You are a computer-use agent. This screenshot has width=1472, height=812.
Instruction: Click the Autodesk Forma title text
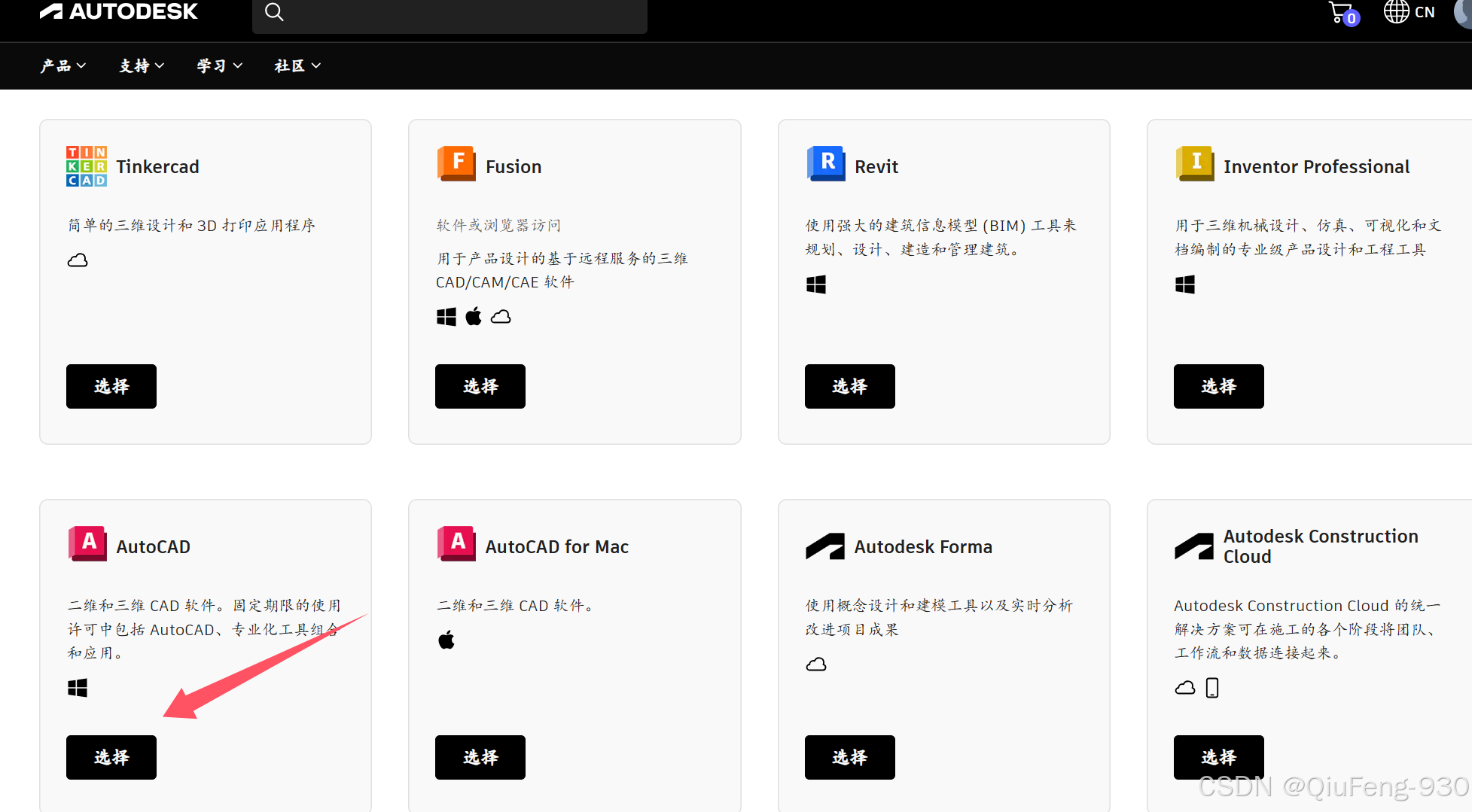coord(923,547)
